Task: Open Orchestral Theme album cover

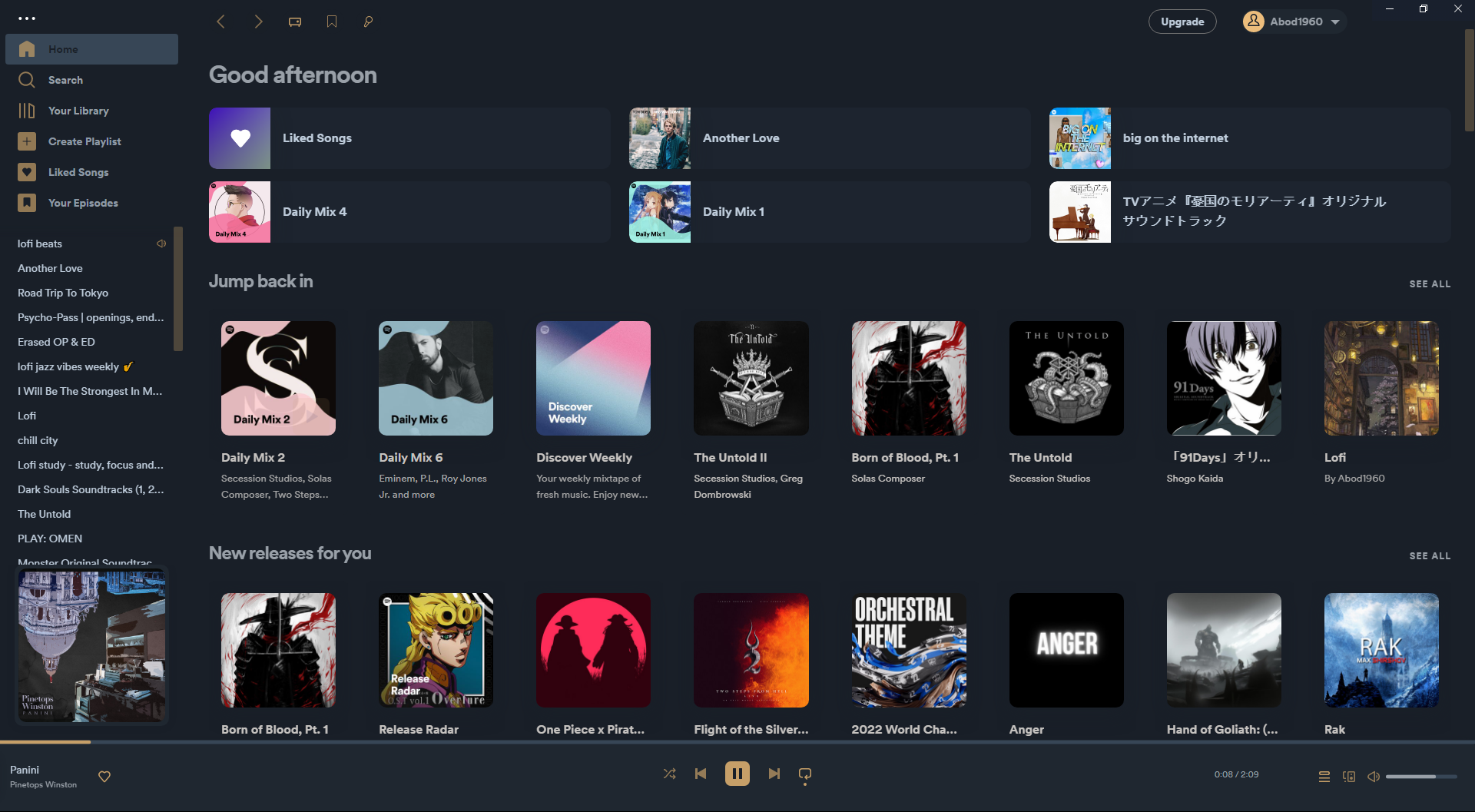Action: pyautogui.click(x=909, y=650)
